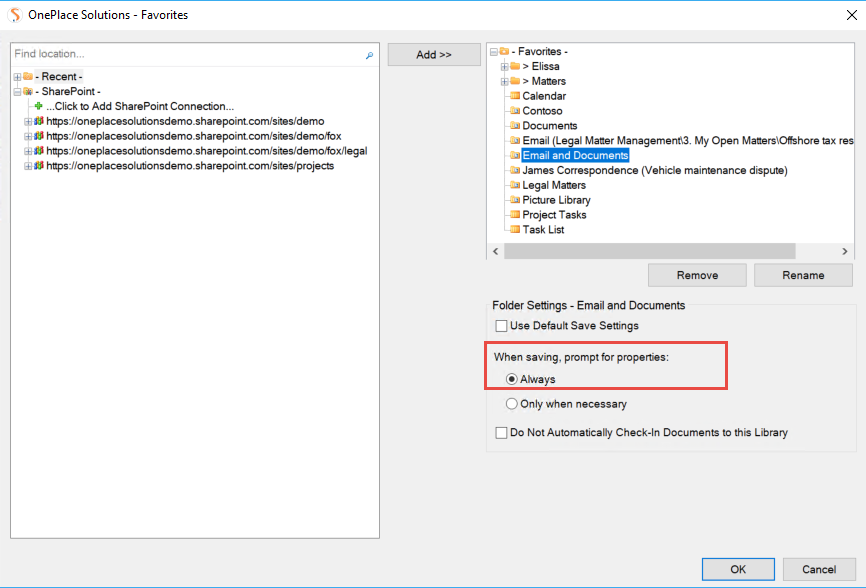Select the Calendar favorite

click(x=544, y=96)
